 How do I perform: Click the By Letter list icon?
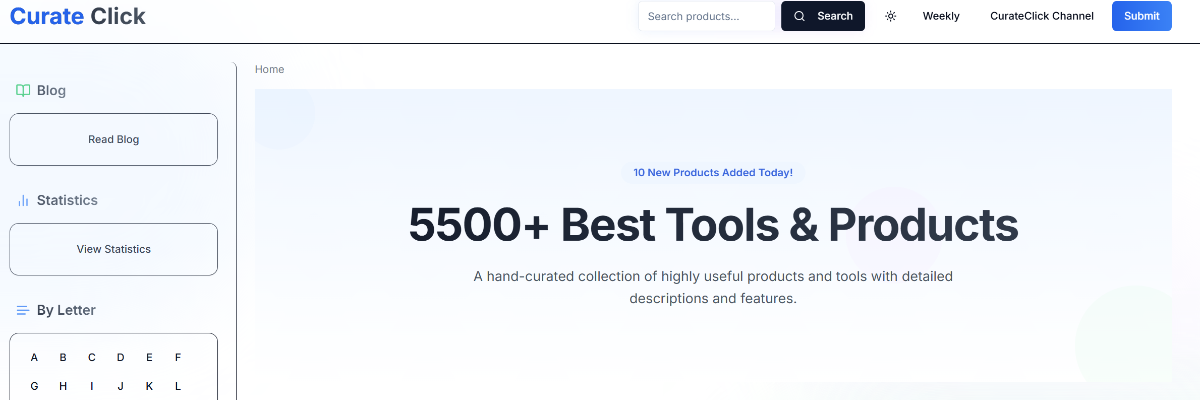23,310
